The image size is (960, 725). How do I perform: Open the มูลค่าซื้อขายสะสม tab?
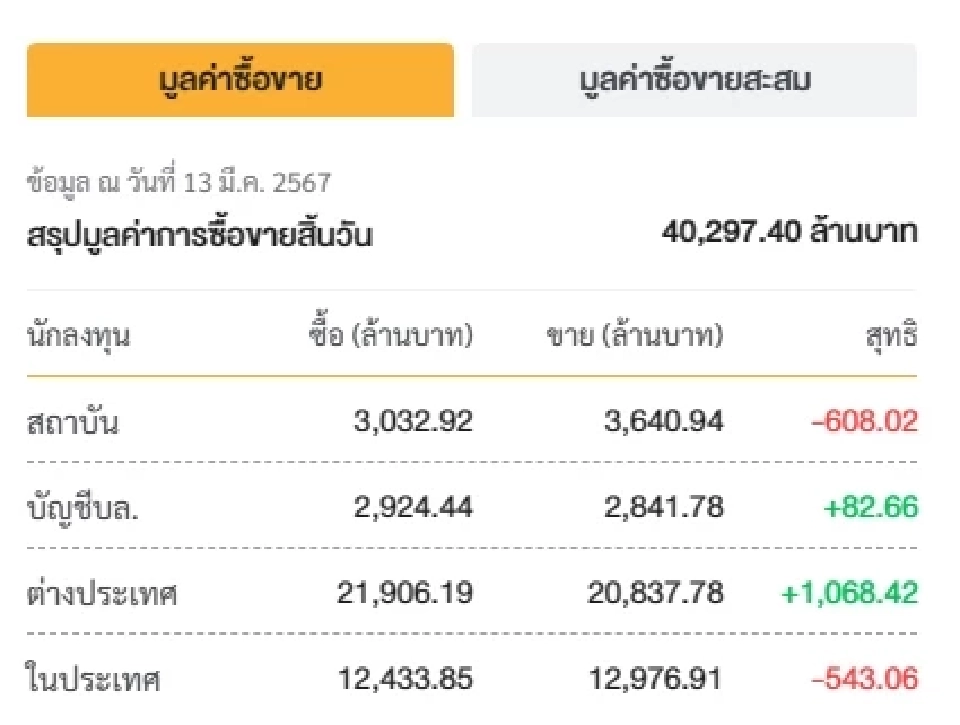[697, 79]
